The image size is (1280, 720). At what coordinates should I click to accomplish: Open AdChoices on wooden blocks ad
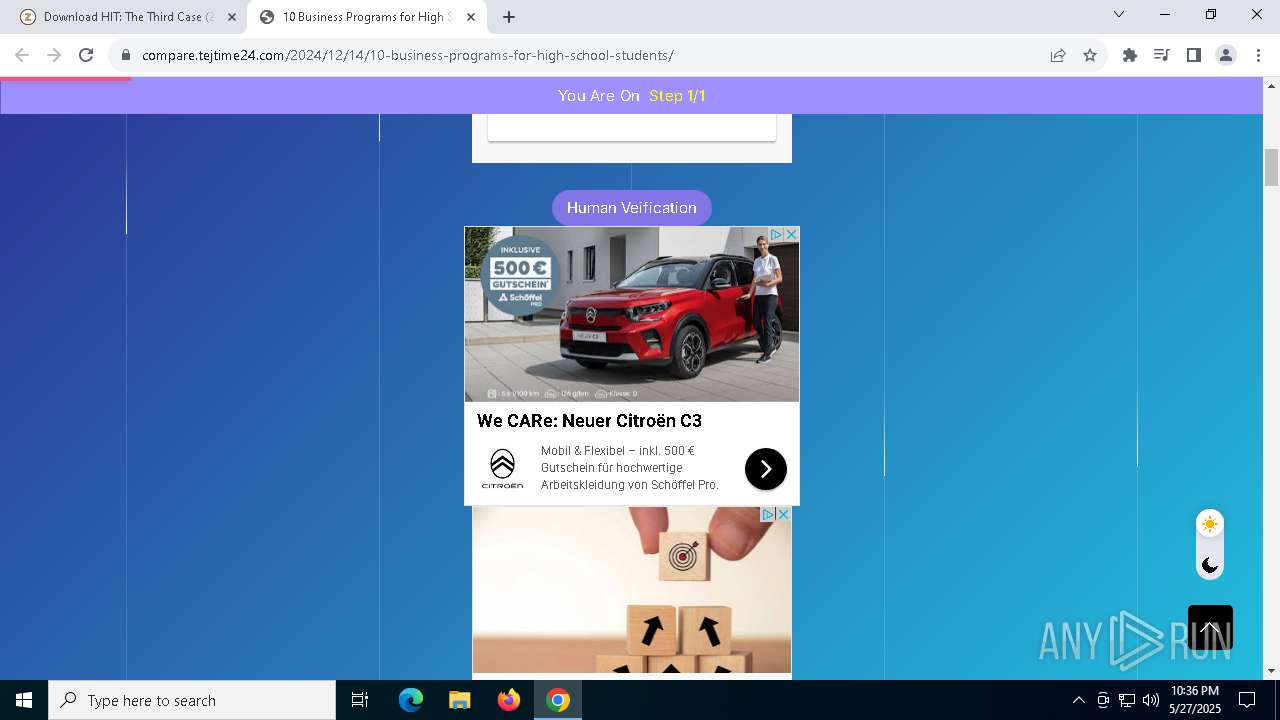point(768,514)
